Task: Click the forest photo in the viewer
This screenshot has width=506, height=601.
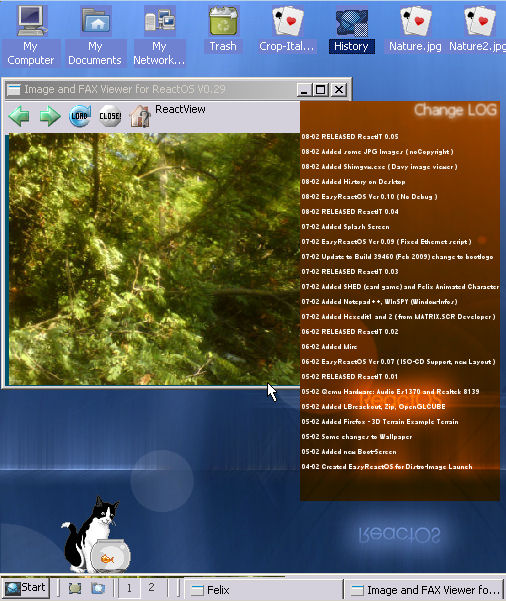Action: (x=154, y=259)
